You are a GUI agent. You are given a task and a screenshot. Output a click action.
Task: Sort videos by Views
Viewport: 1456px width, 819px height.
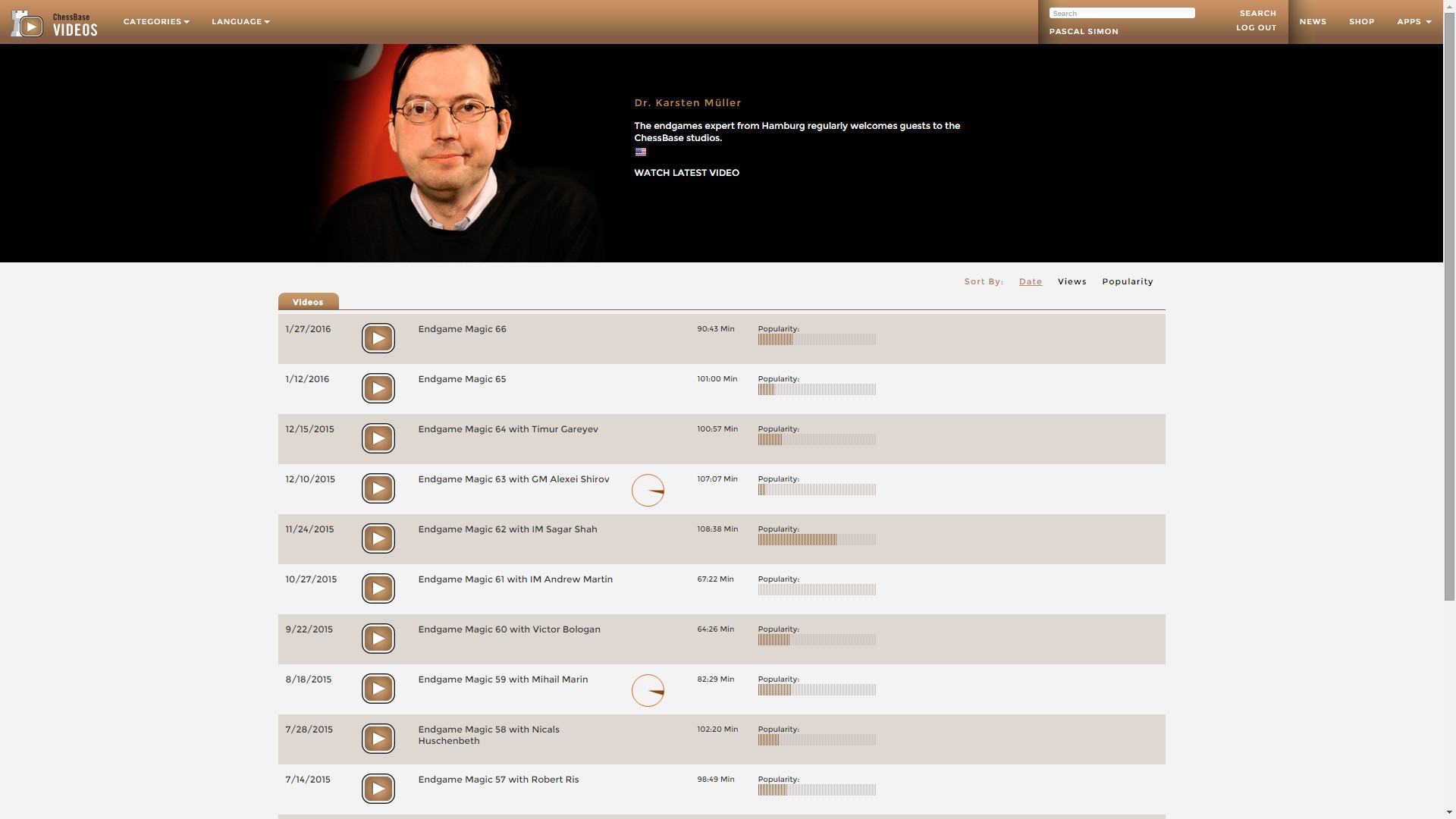click(x=1072, y=281)
